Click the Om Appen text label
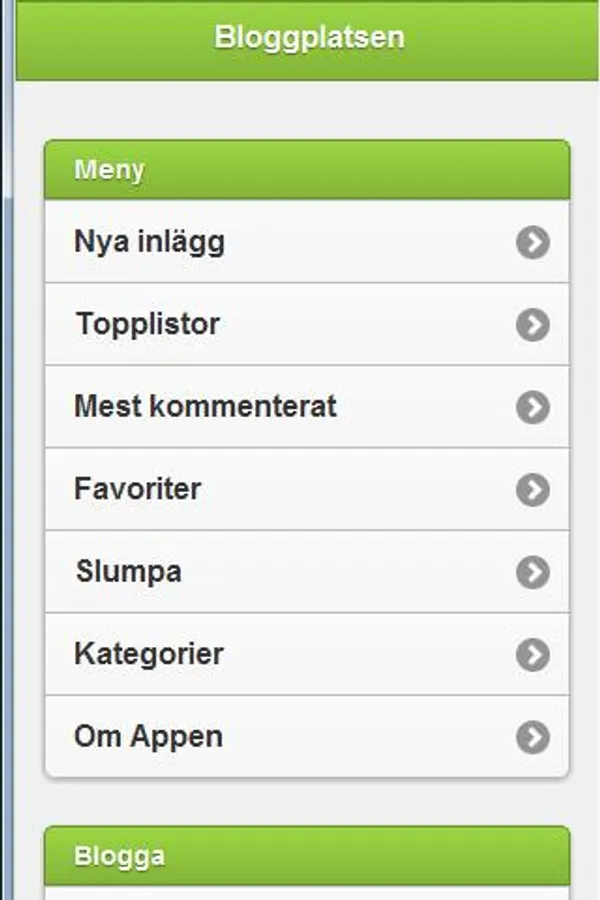Viewport: 600px width, 900px height. click(x=148, y=737)
